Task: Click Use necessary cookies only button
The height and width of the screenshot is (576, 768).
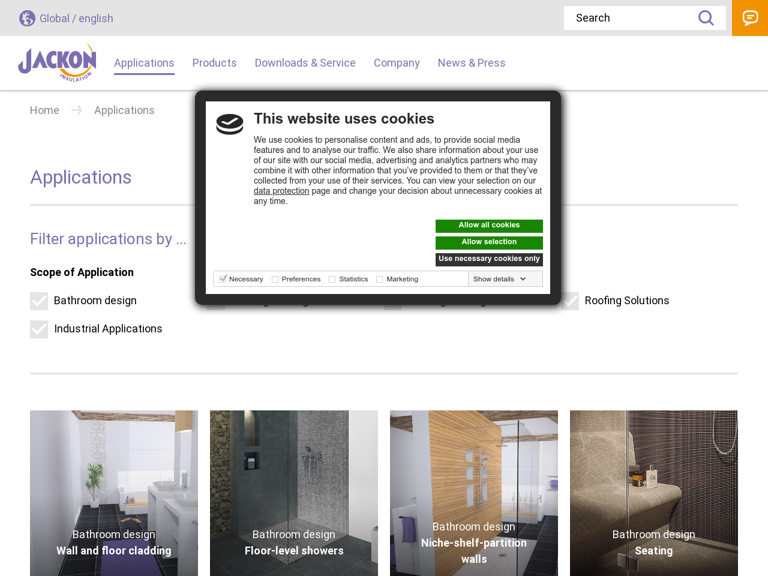Action: [x=489, y=259]
